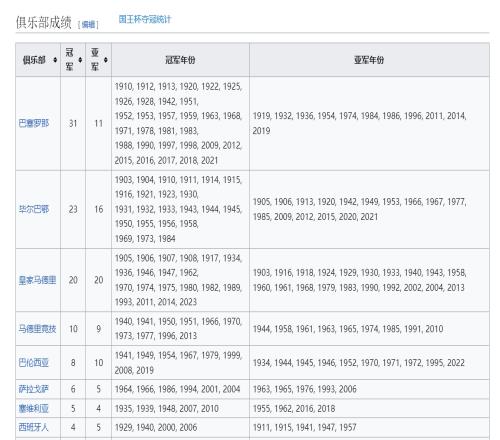The image size is (500, 440).
Task: Open the 塞维利亚 club link
Action: coord(34,408)
